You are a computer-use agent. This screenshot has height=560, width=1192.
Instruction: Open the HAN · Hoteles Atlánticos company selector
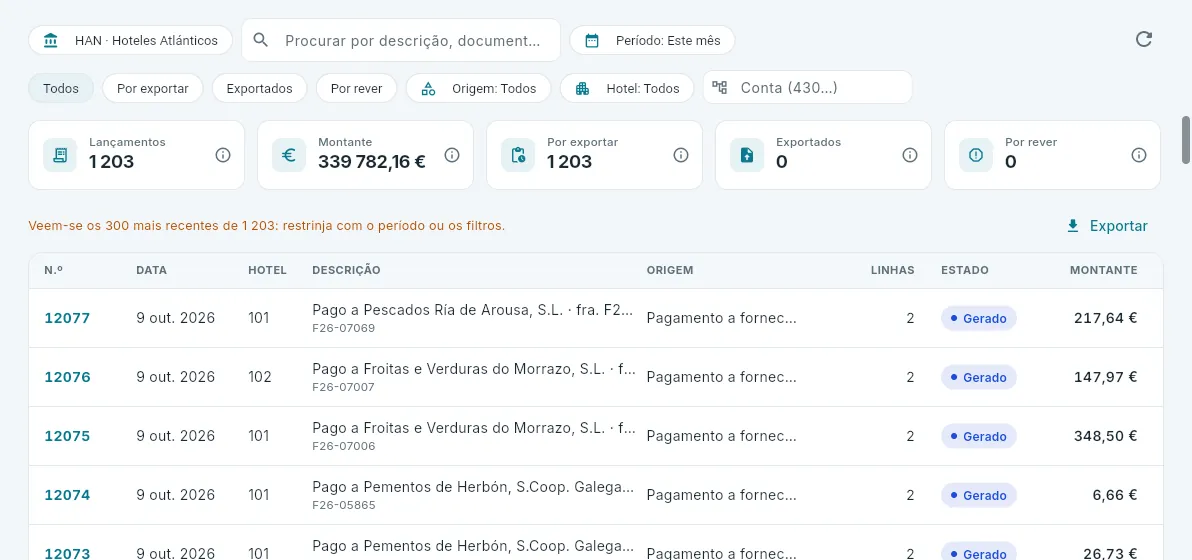point(130,40)
